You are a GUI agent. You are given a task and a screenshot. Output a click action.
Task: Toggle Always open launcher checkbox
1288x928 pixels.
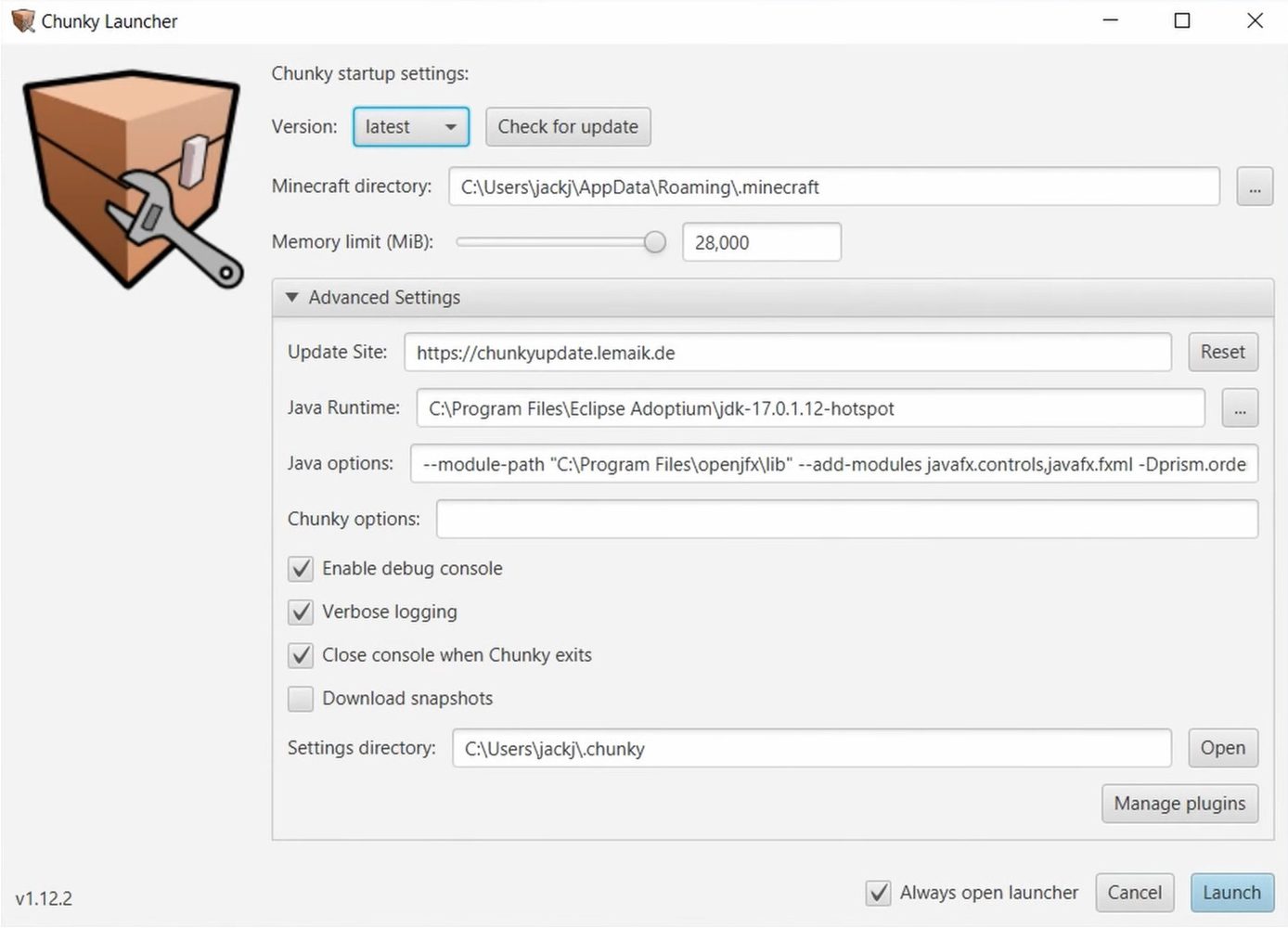878,893
